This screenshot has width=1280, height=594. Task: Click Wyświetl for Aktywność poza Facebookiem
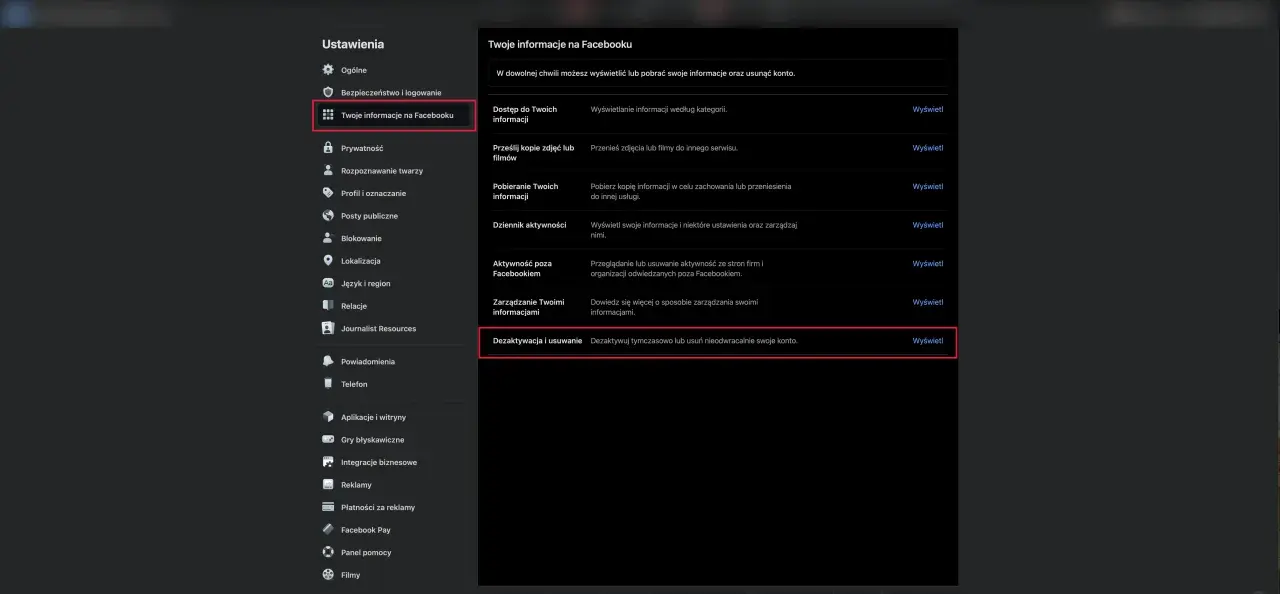[x=928, y=264]
